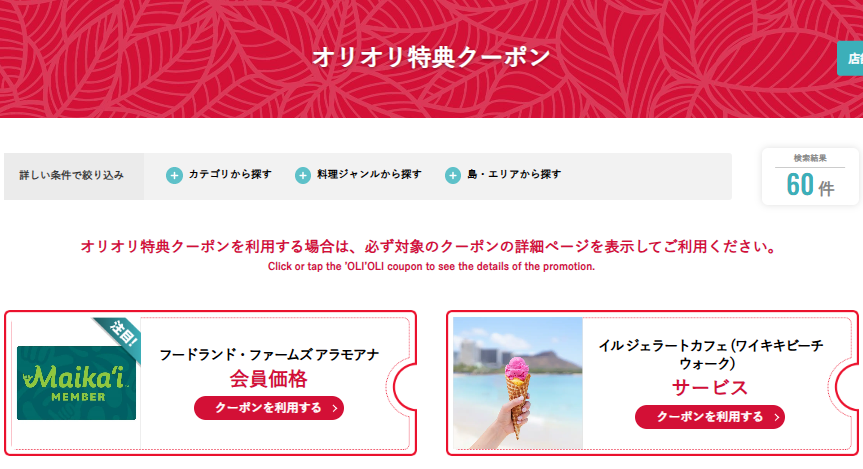The width and height of the screenshot is (863, 469).
Task: Open the teal tab at top right edge
Action: tap(850, 58)
